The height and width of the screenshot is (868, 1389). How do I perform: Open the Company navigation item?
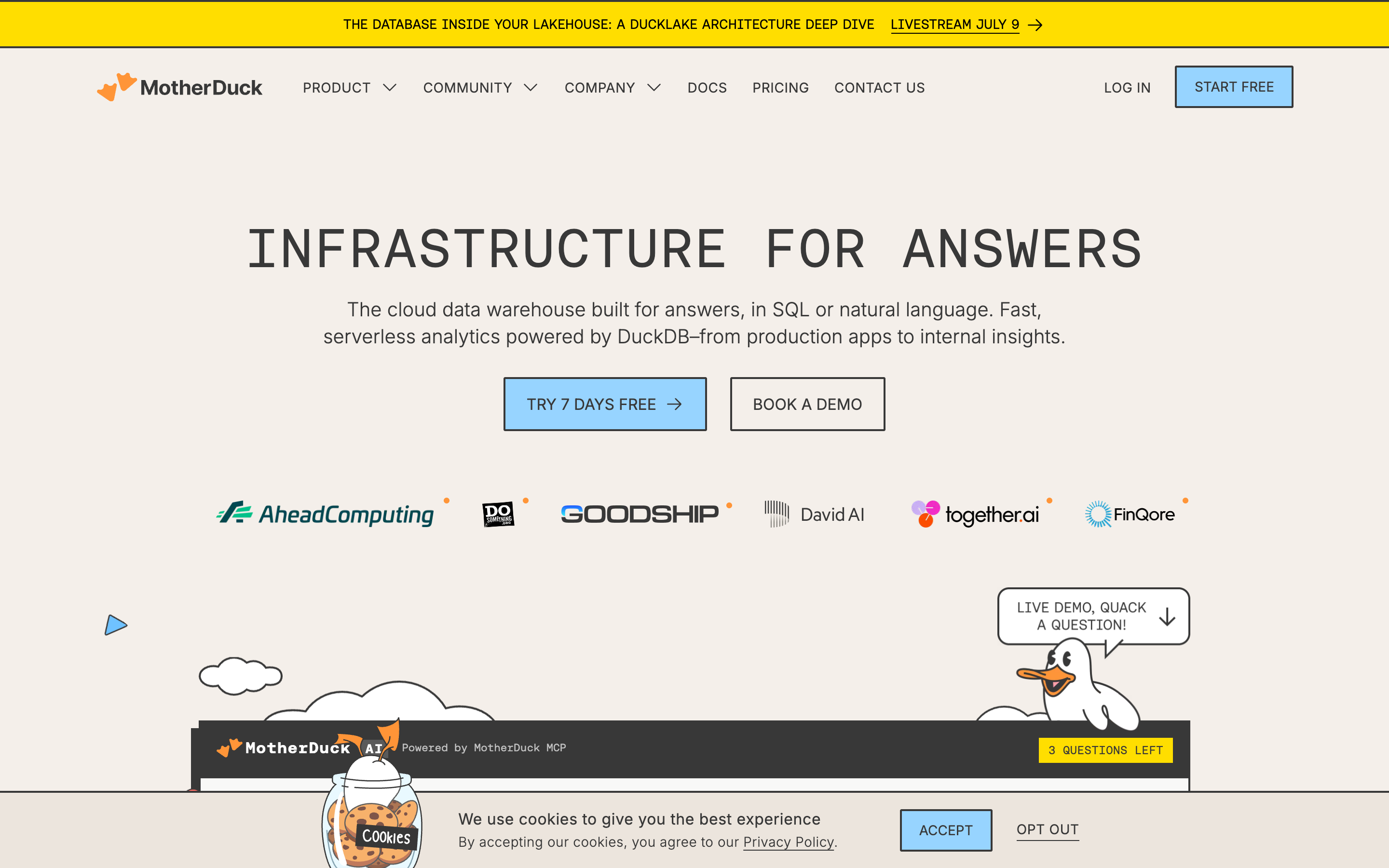[600, 88]
